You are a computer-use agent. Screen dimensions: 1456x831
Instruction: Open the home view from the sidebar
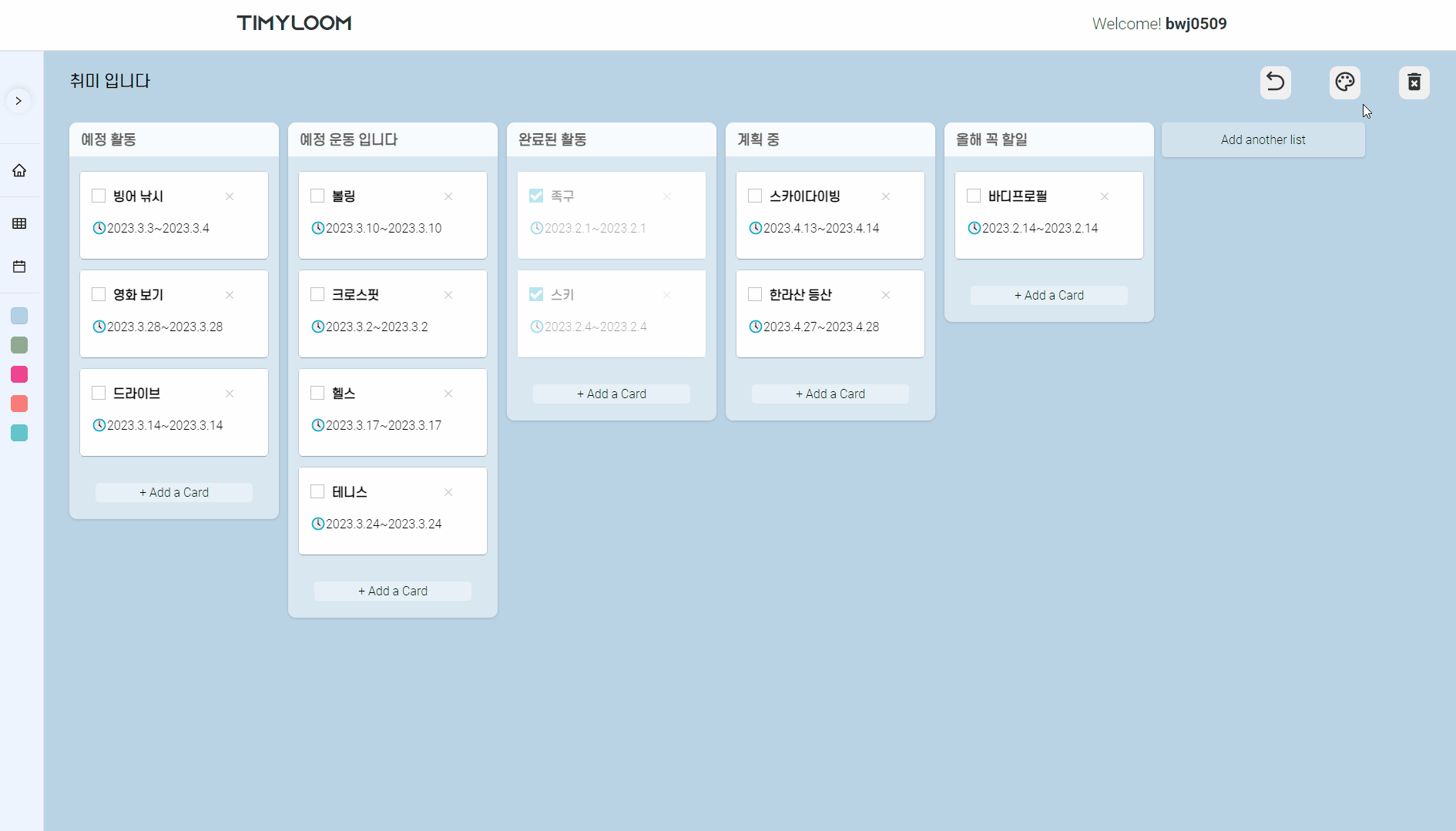click(19, 170)
